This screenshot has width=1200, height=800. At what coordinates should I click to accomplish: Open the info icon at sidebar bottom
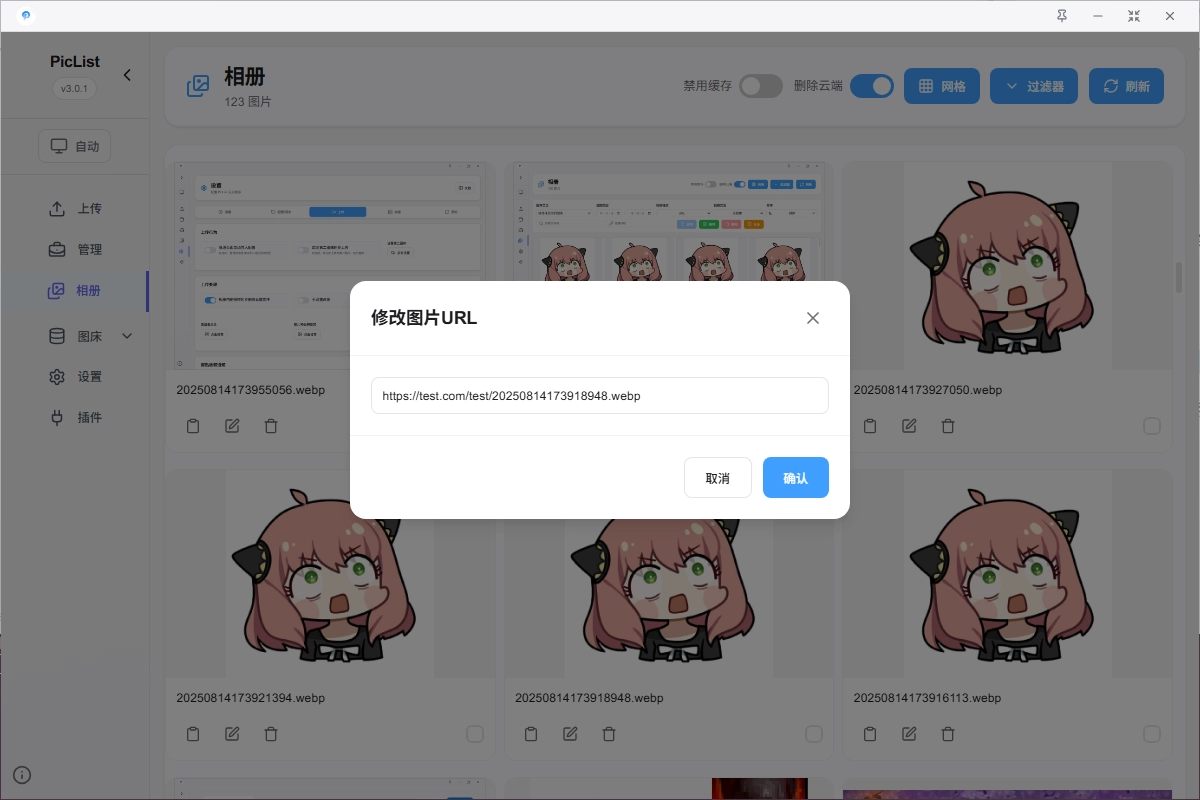(x=22, y=775)
